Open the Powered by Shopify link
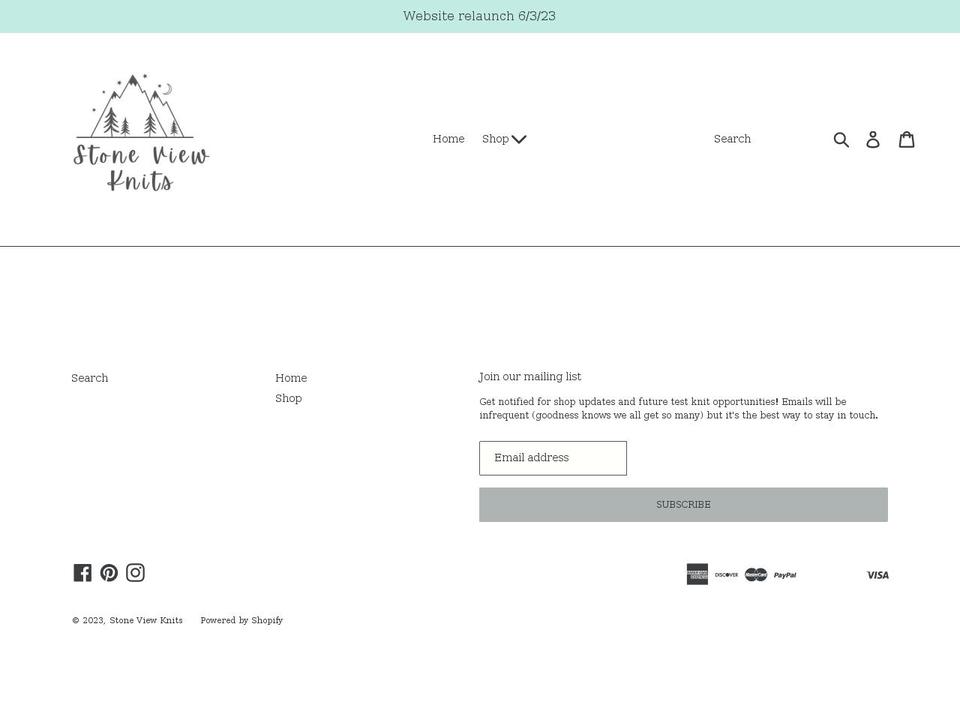 point(242,620)
